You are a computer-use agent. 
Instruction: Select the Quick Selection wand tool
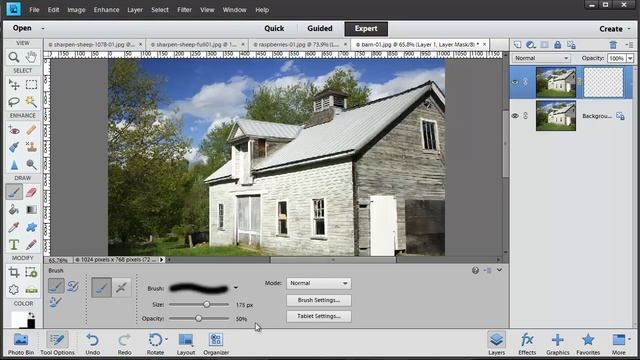click(31, 102)
